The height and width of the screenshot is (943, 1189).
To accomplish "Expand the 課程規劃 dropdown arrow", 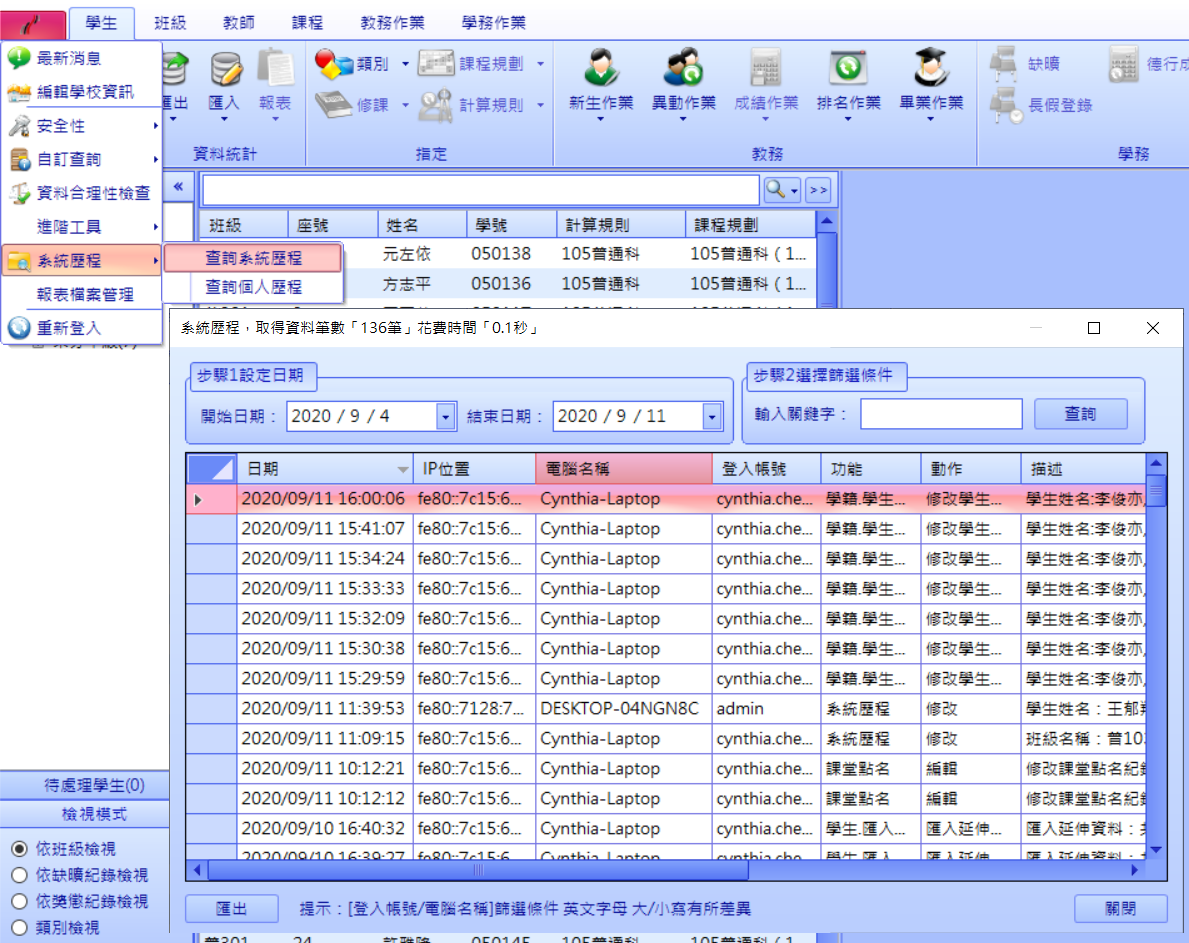I will coord(540,64).
